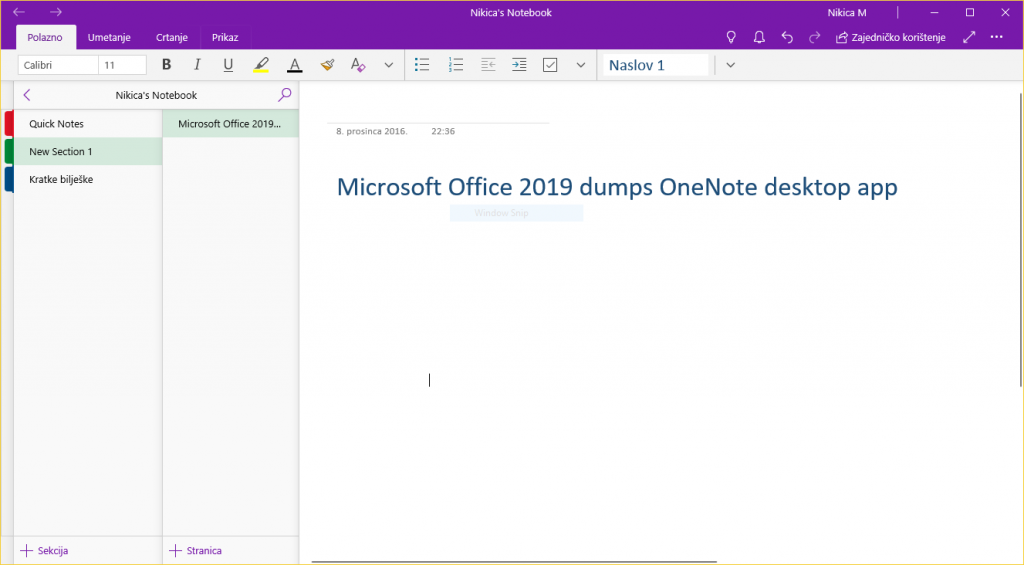
Task: Click the page date 8. prosinca 2016.
Action: (x=372, y=131)
